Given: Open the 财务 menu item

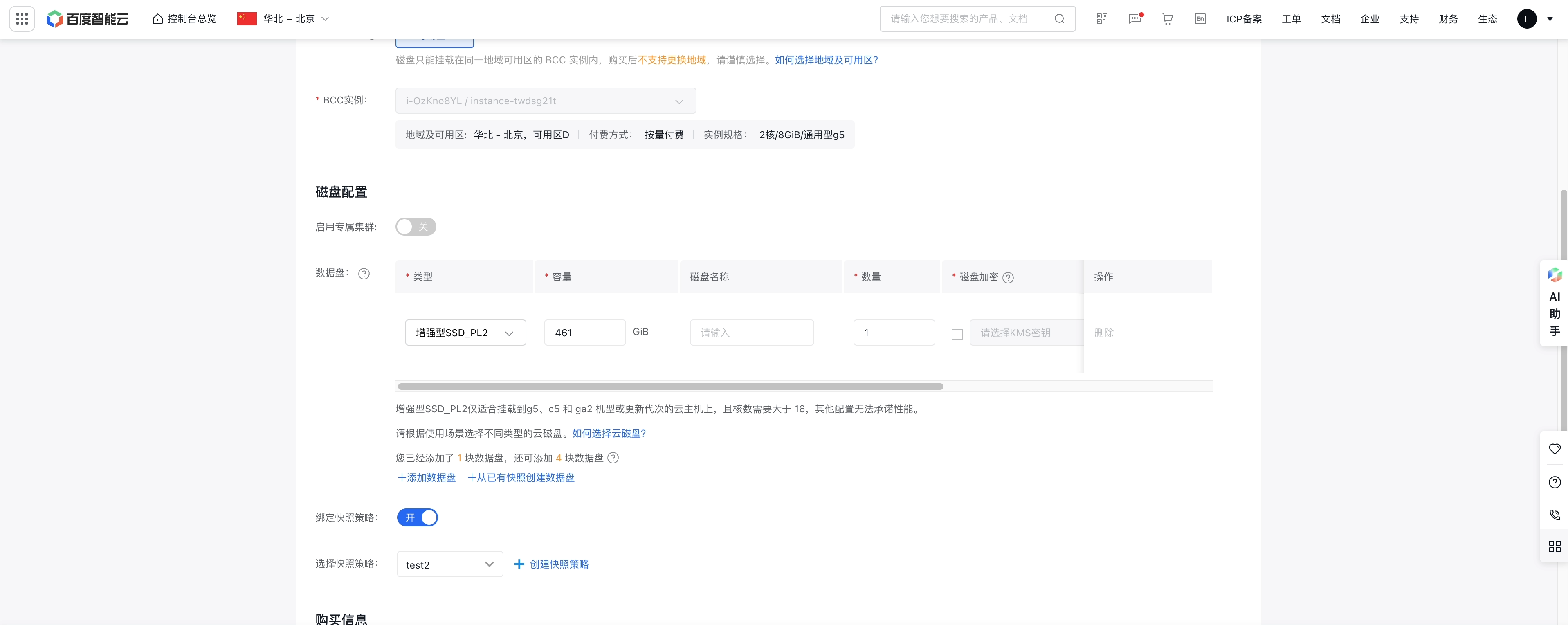Looking at the screenshot, I should 1448,19.
